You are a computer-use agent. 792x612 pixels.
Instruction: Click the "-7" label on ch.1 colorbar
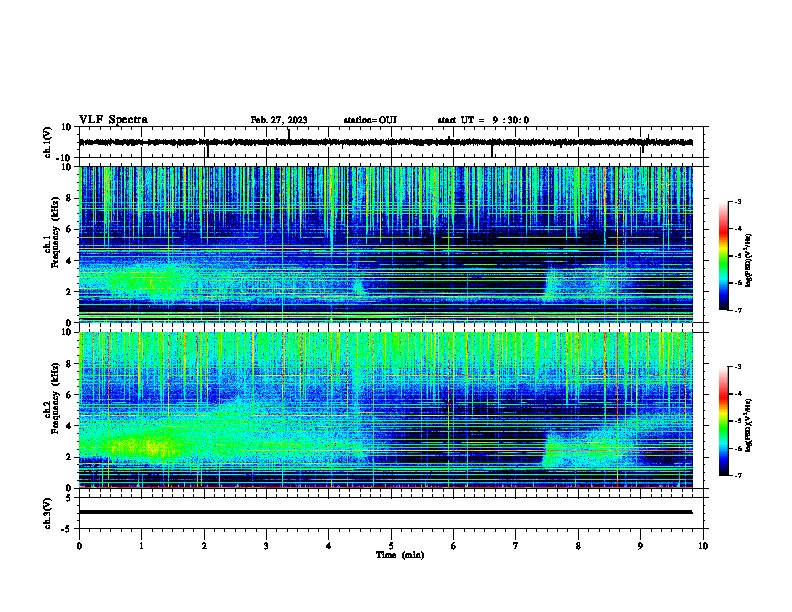pos(738,310)
